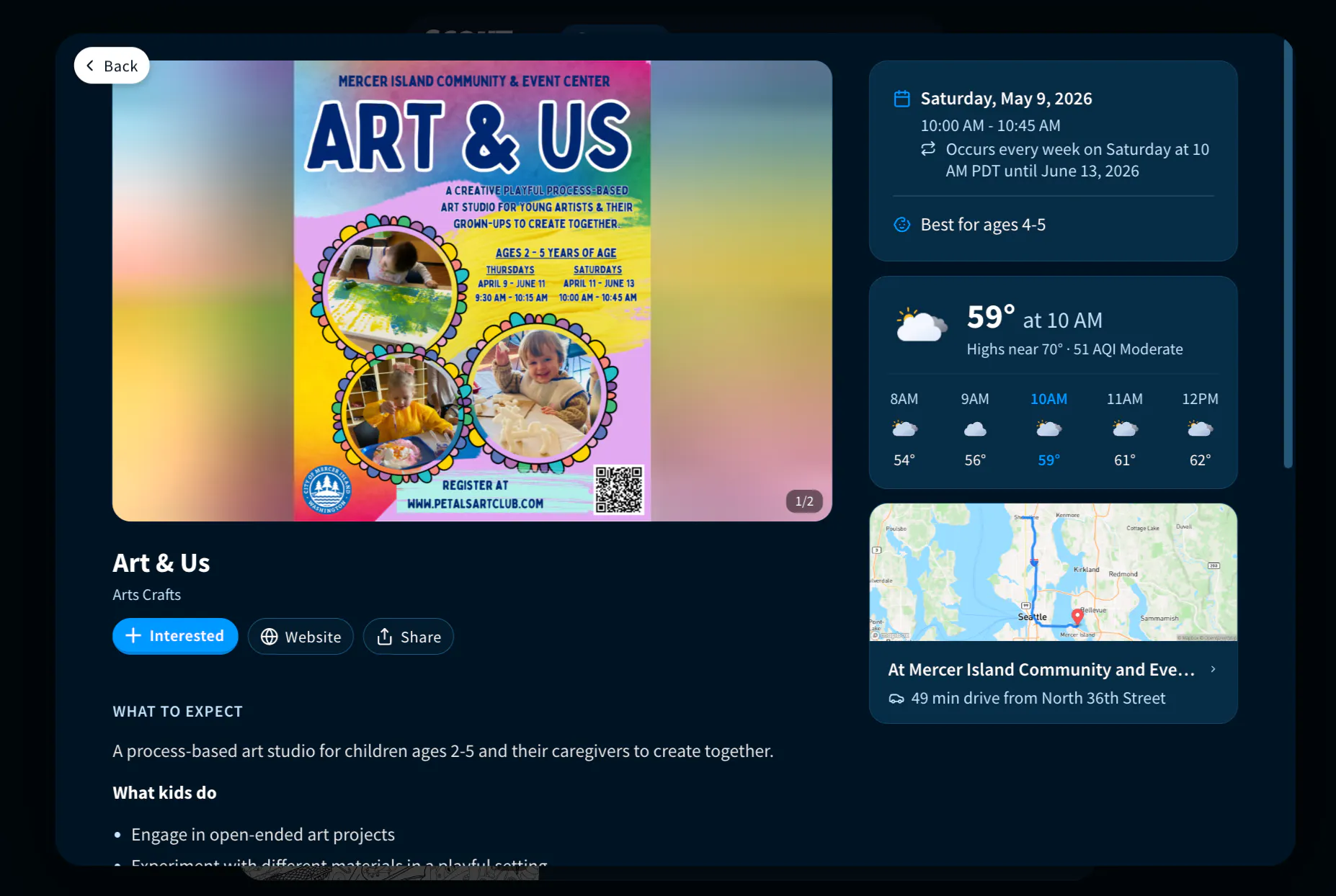Screen dimensions: 1336x896
Task: Click the car drive-time icon
Action: (x=896, y=699)
